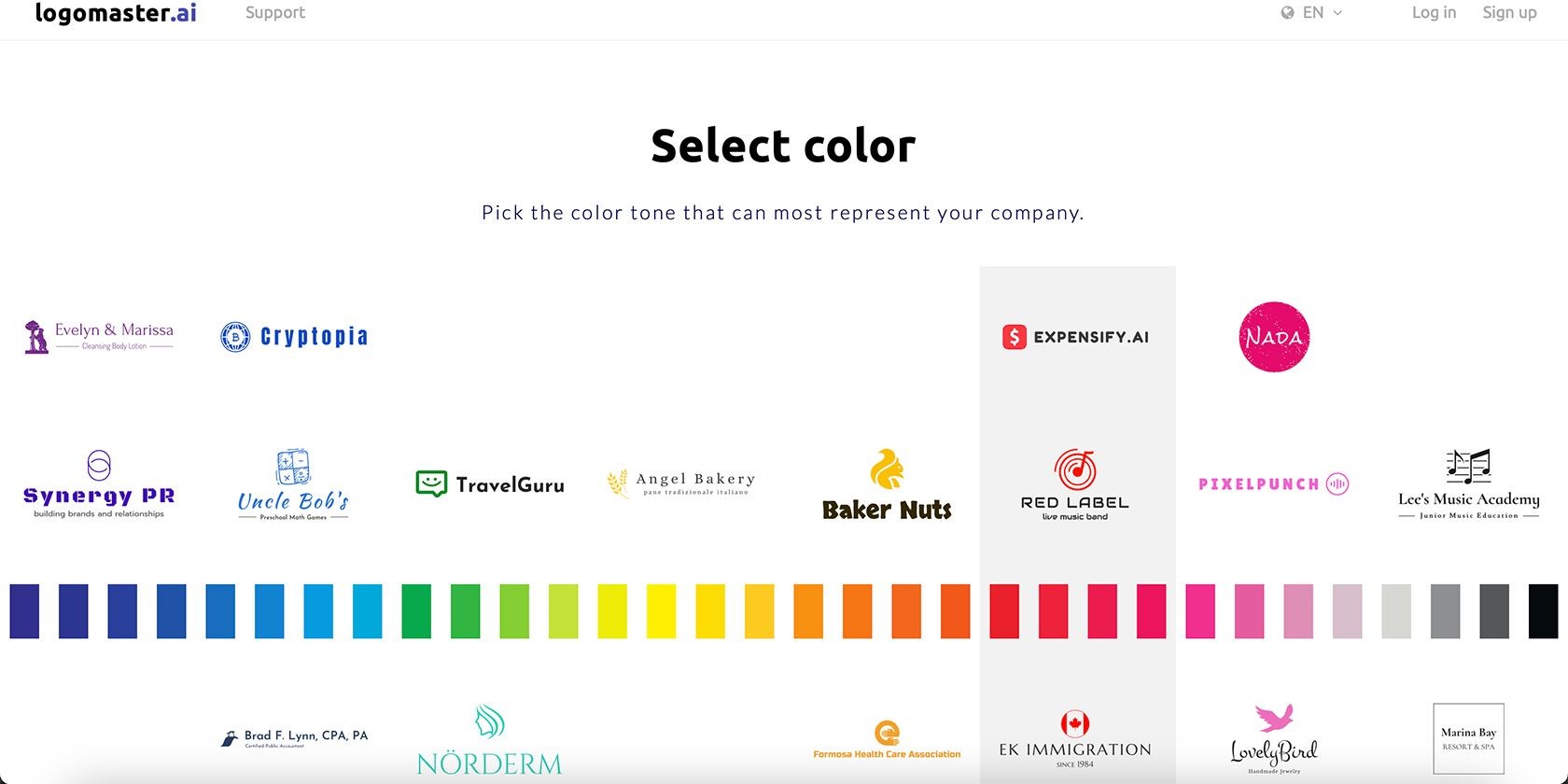Viewport: 1568px width, 784px height.
Task: Click the Baker Nuts squirrel icon
Action: coord(887,469)
